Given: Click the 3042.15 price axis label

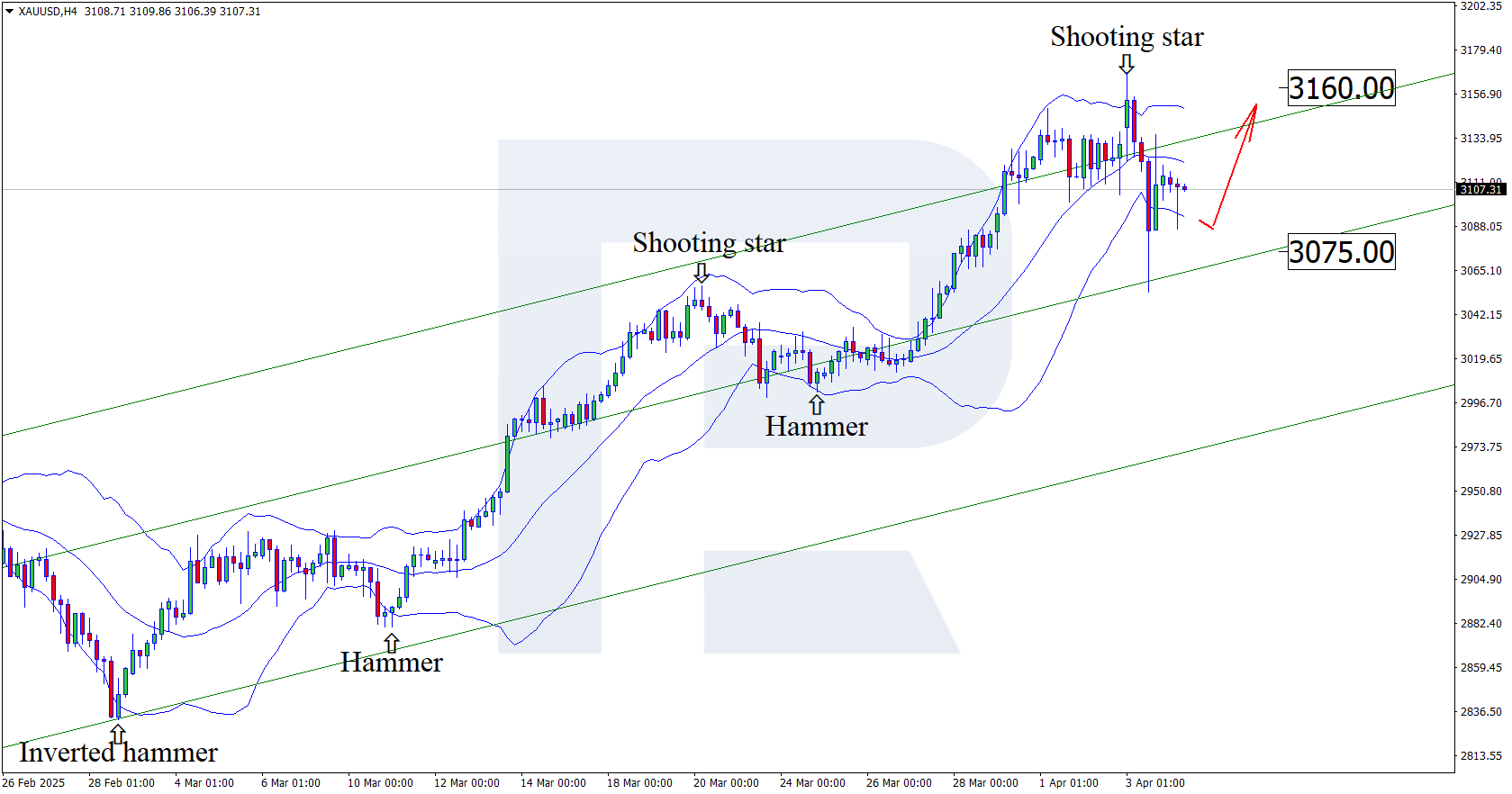Looking at the screenshot, I should [1481, 315].
